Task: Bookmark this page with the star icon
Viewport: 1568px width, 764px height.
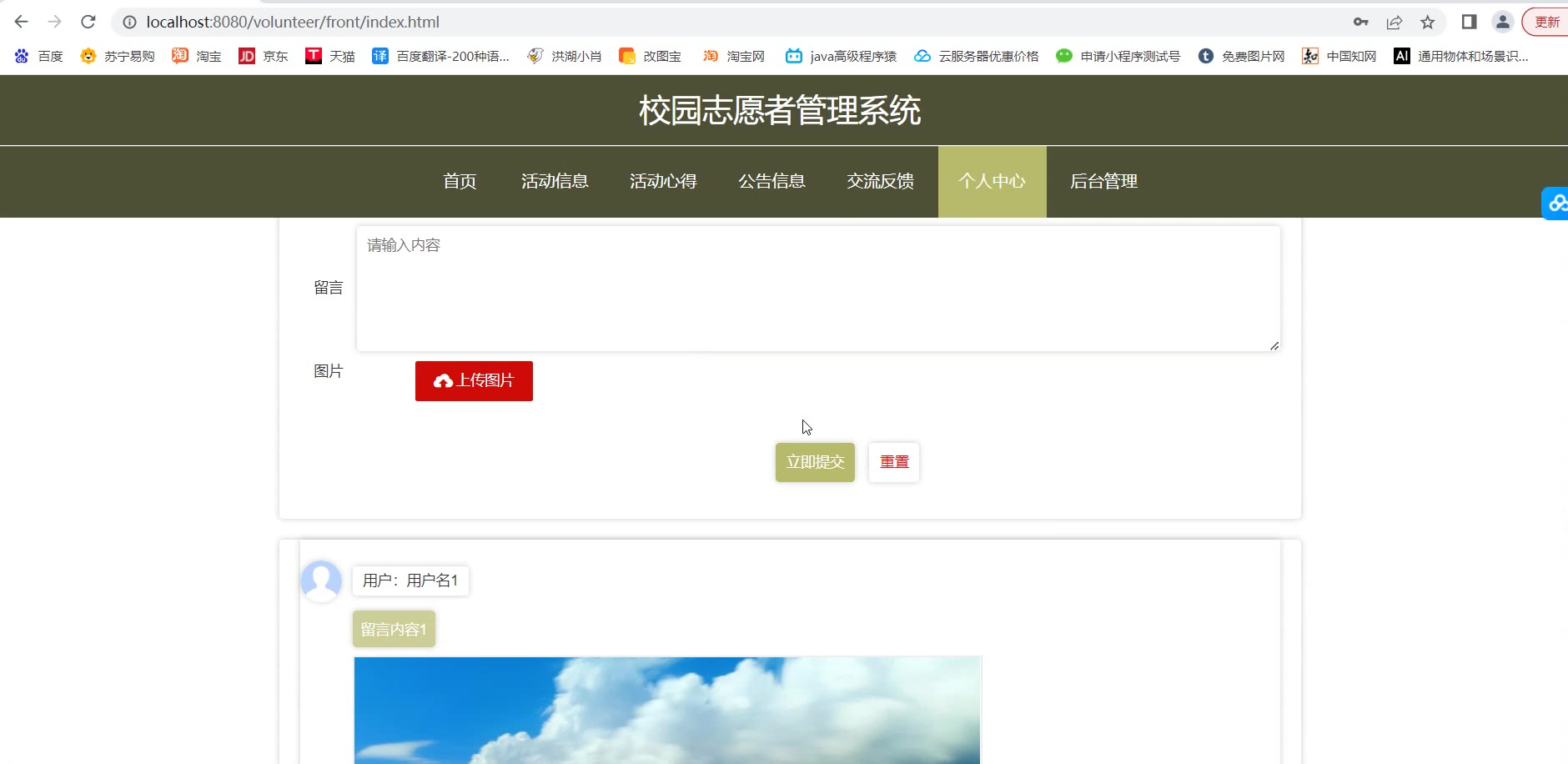Action: (x=1428, y=23)
